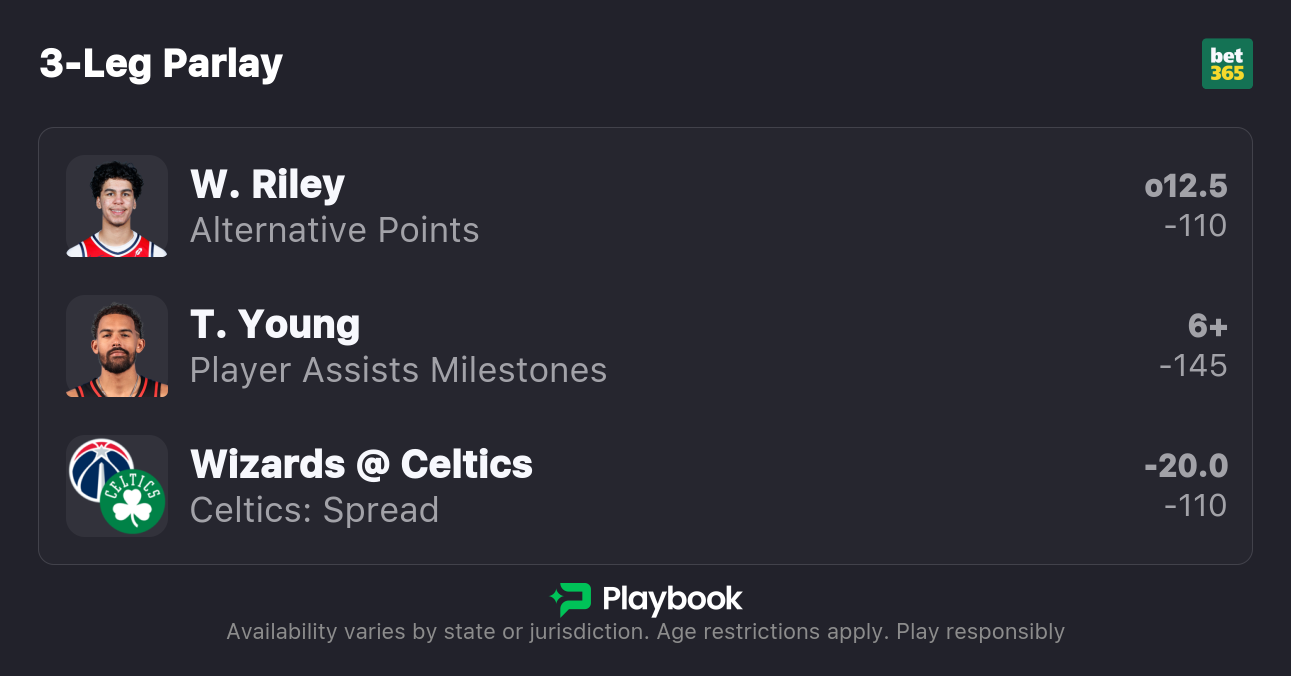Click the bet365 logo icon
This screenshot has width=1291, height=676.
click(x=1227, y=64)
